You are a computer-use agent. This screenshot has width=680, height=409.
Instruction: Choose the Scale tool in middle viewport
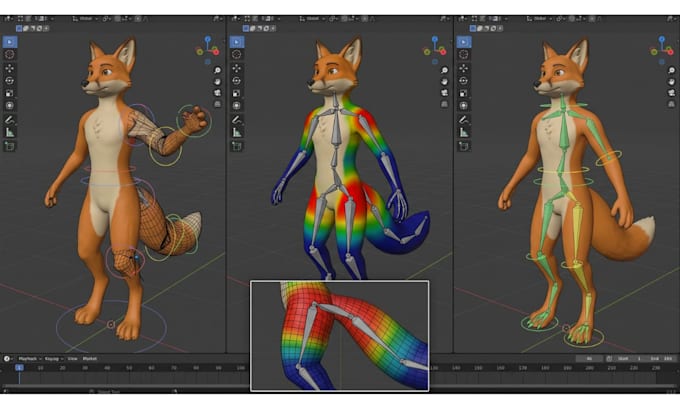pos(236,93)
